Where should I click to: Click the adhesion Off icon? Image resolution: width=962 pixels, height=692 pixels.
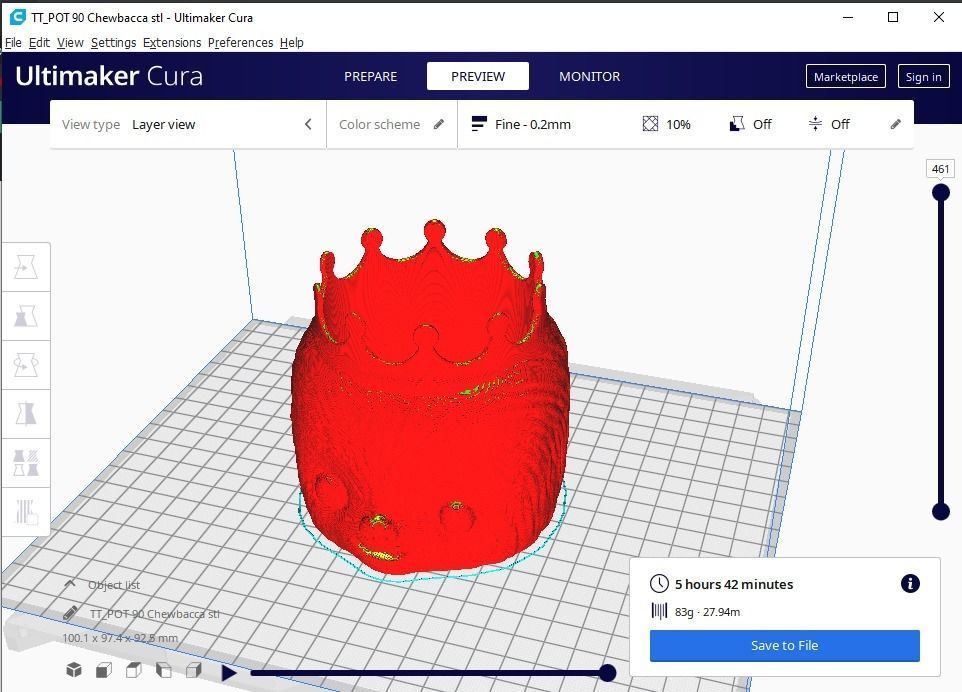[815, 124]
